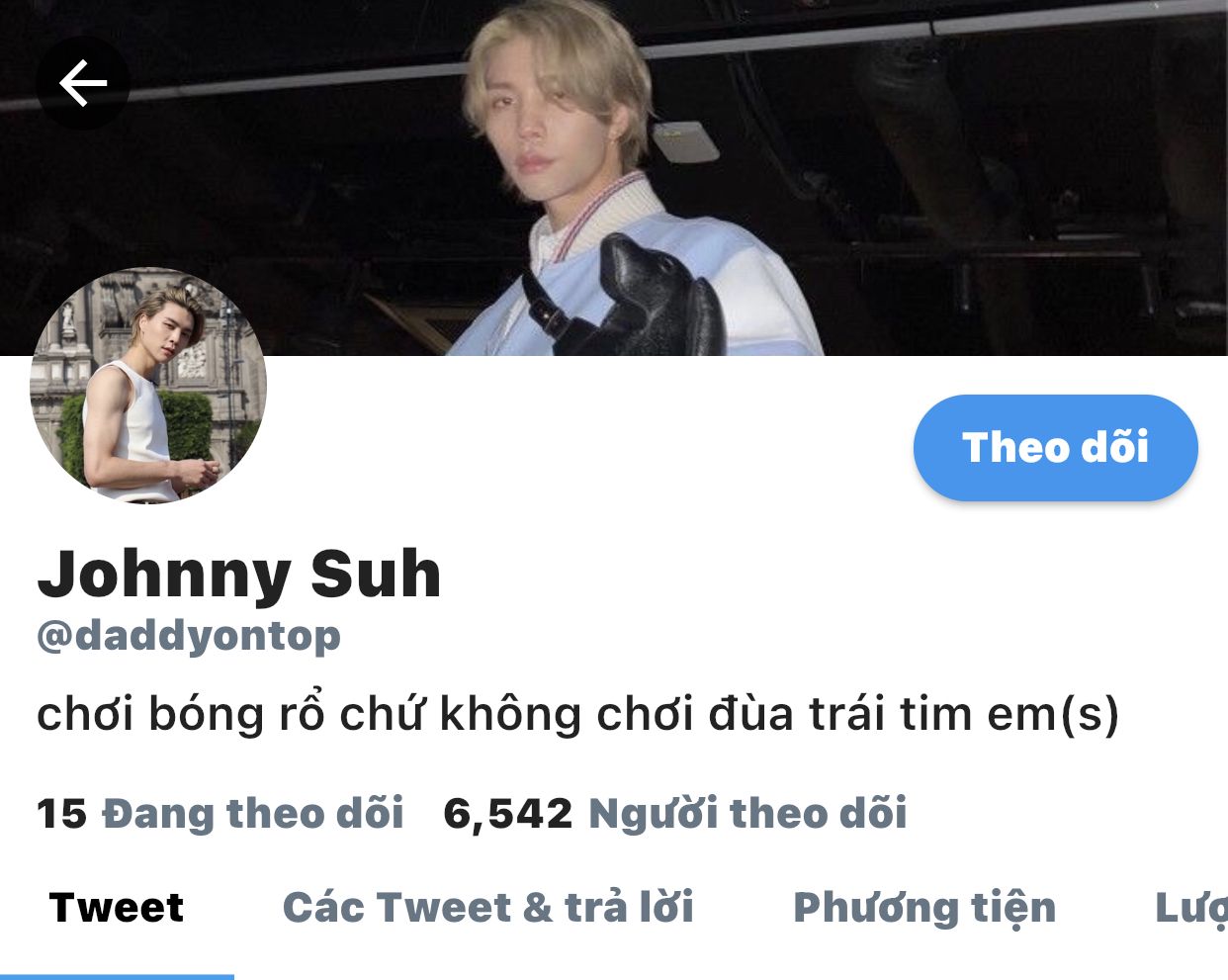Select the partially visible Lượt tab

[x=1191, y=909]
